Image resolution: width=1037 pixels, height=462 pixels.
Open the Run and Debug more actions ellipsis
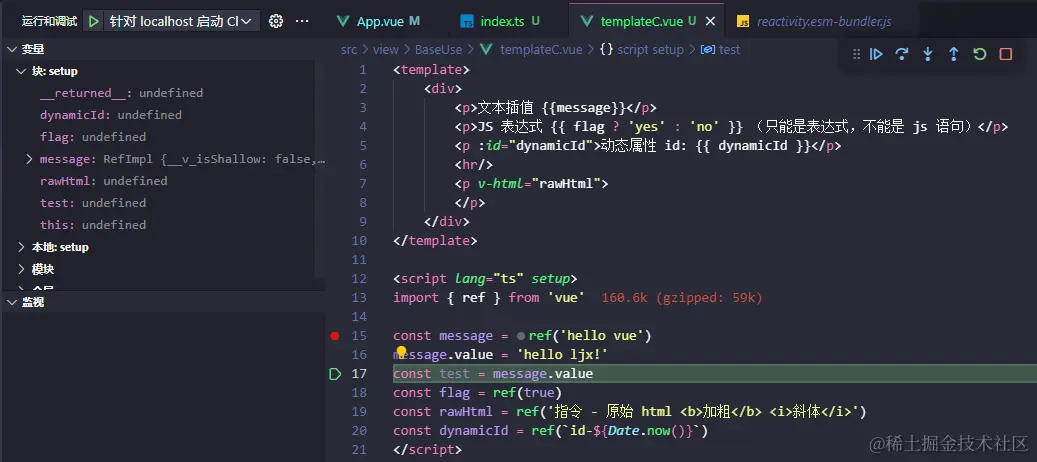pyautogui.click(x=302, y=21)
